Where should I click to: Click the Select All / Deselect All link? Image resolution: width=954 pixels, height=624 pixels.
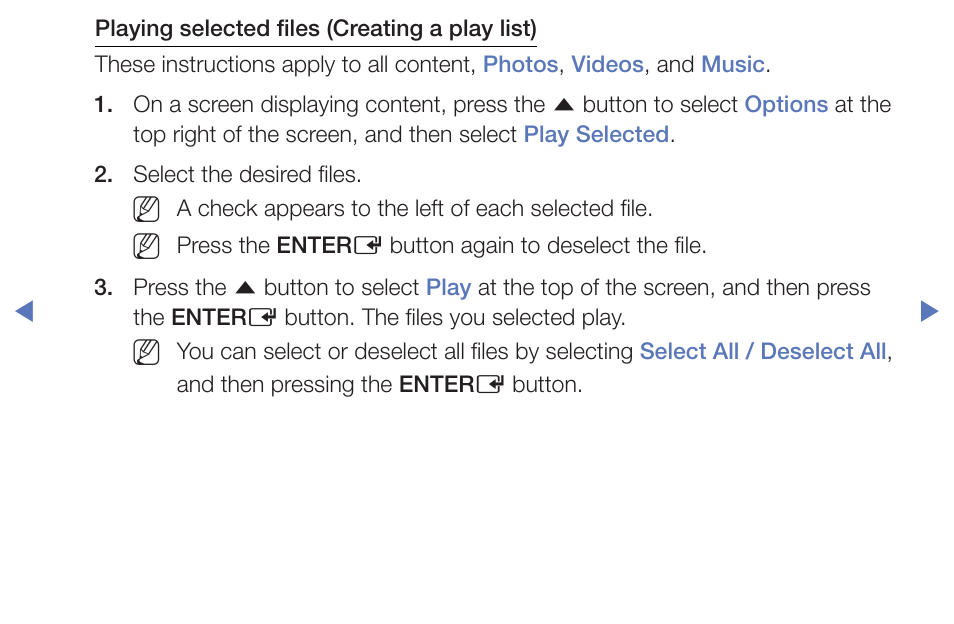point(763,352)
